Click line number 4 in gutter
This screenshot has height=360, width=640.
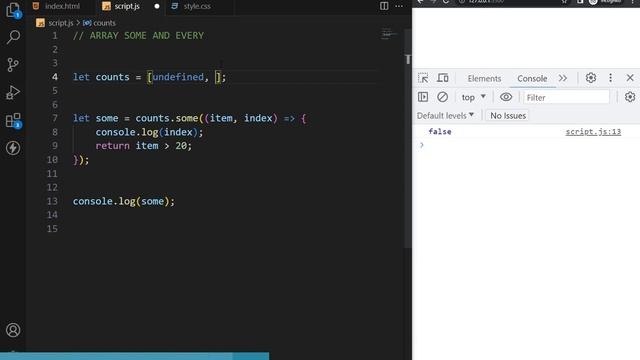pos(55,77)
